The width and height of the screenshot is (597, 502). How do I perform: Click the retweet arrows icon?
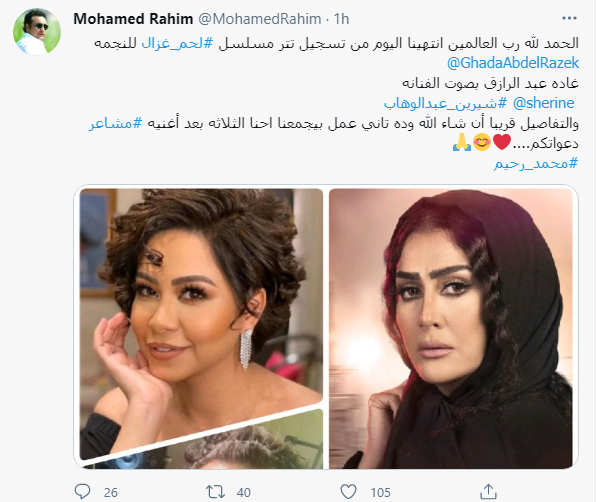point(215,492)
